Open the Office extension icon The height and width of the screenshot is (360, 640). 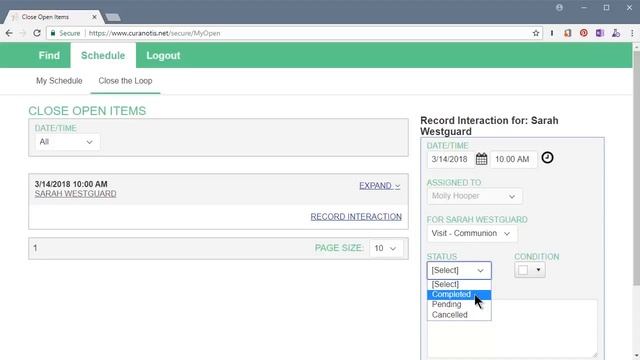click(568, 33)
